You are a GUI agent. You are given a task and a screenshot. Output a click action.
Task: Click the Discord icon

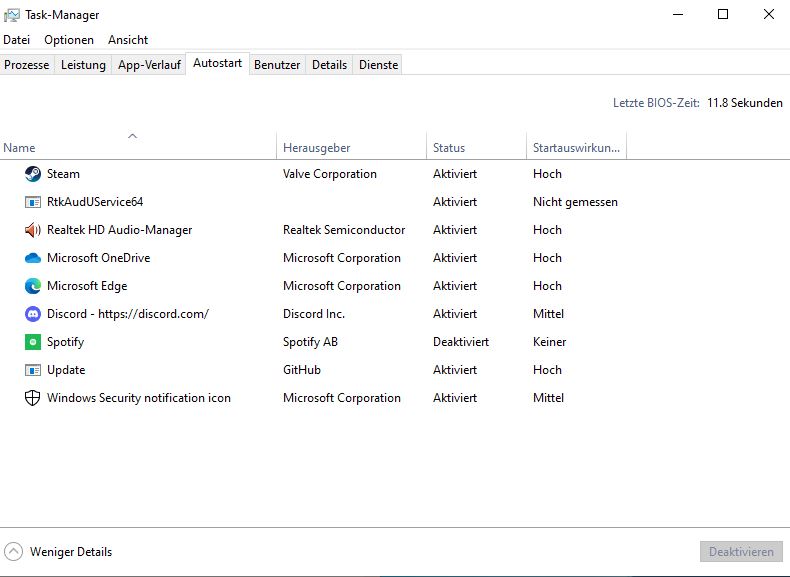point(33,314)
